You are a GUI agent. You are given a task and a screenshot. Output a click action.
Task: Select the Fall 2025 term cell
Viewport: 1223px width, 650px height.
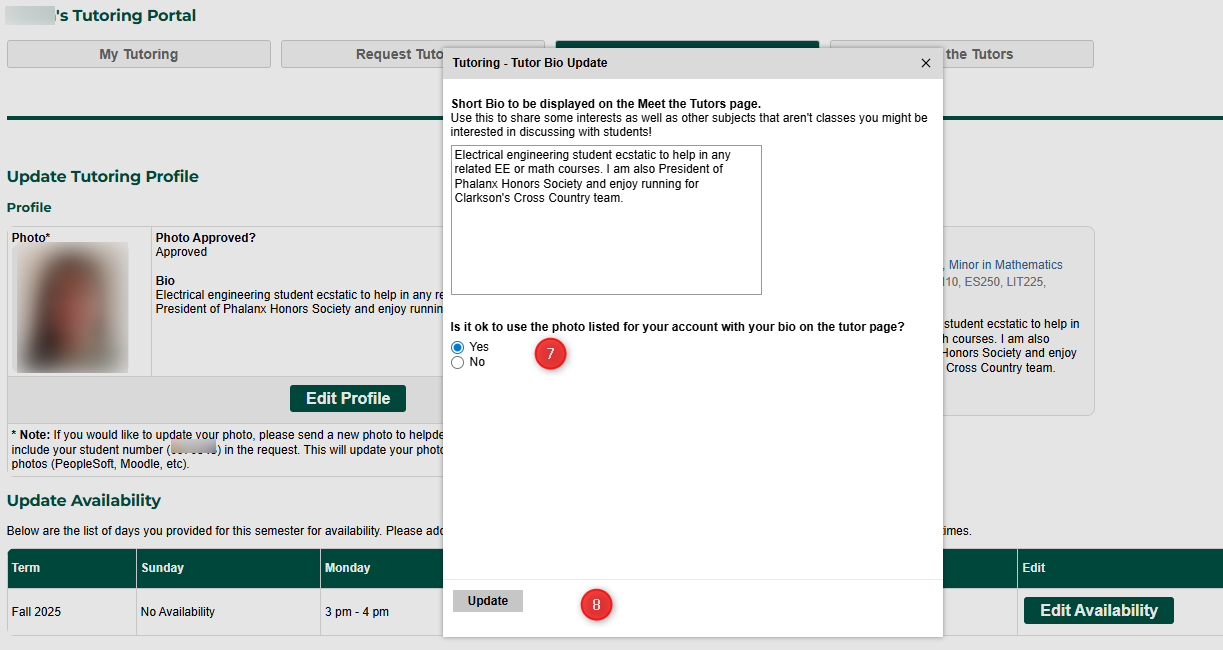[36, 612]
